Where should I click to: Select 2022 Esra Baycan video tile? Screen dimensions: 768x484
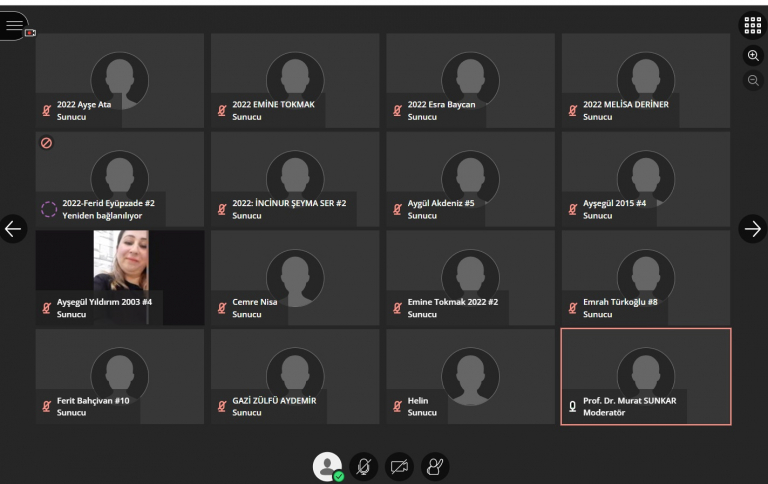coord(471,81)
